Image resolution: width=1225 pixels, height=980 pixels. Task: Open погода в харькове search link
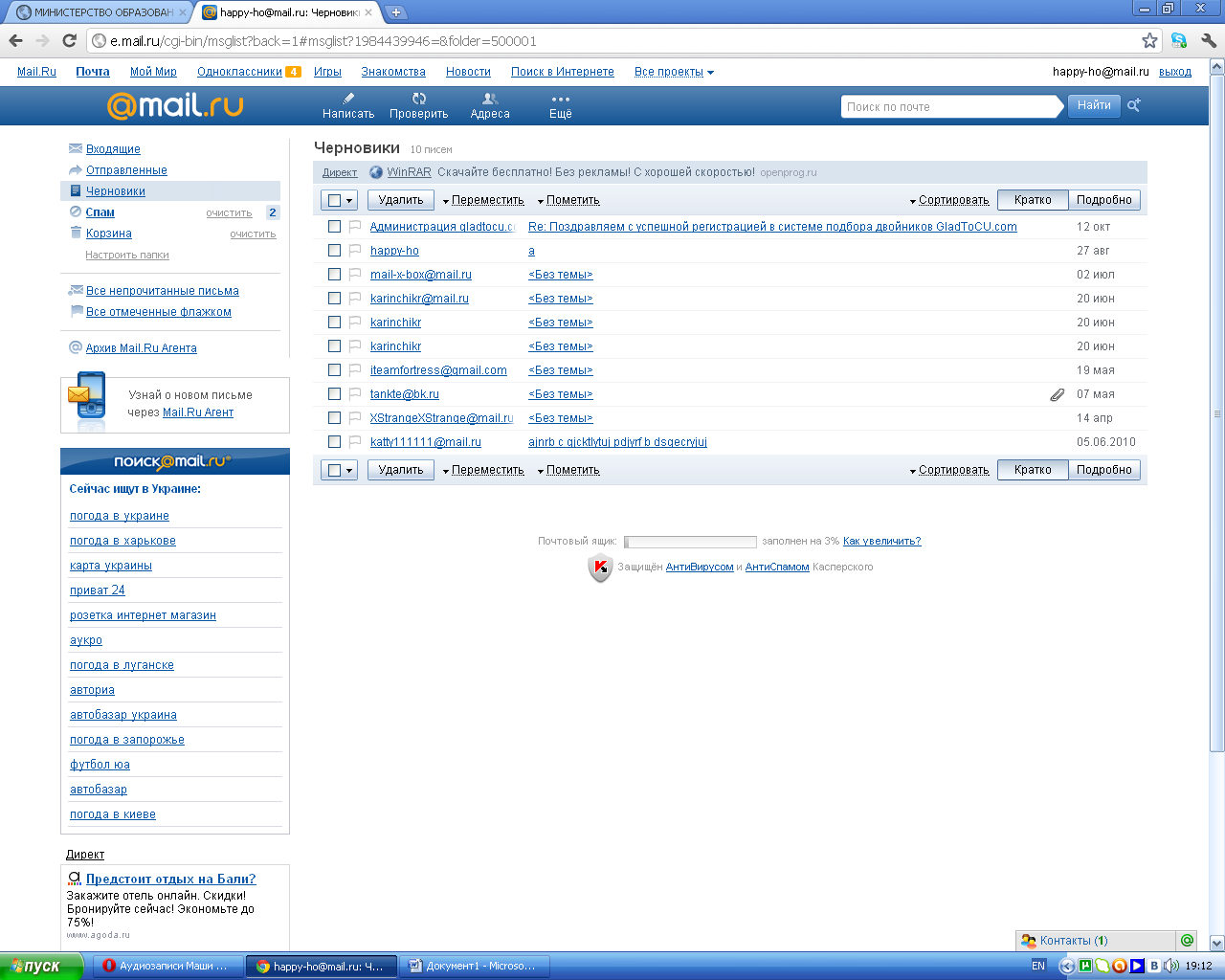click(122, 541)
